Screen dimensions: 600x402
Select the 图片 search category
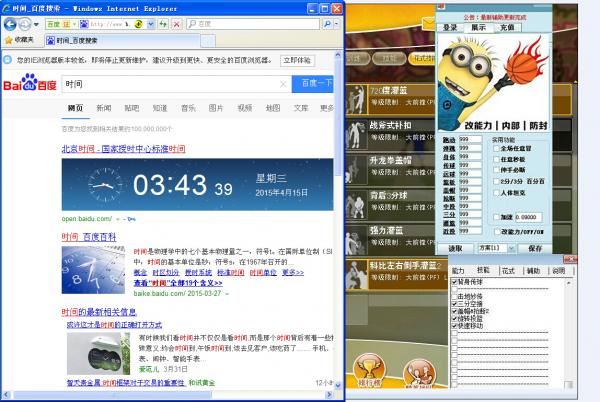[x=216, y=108]
